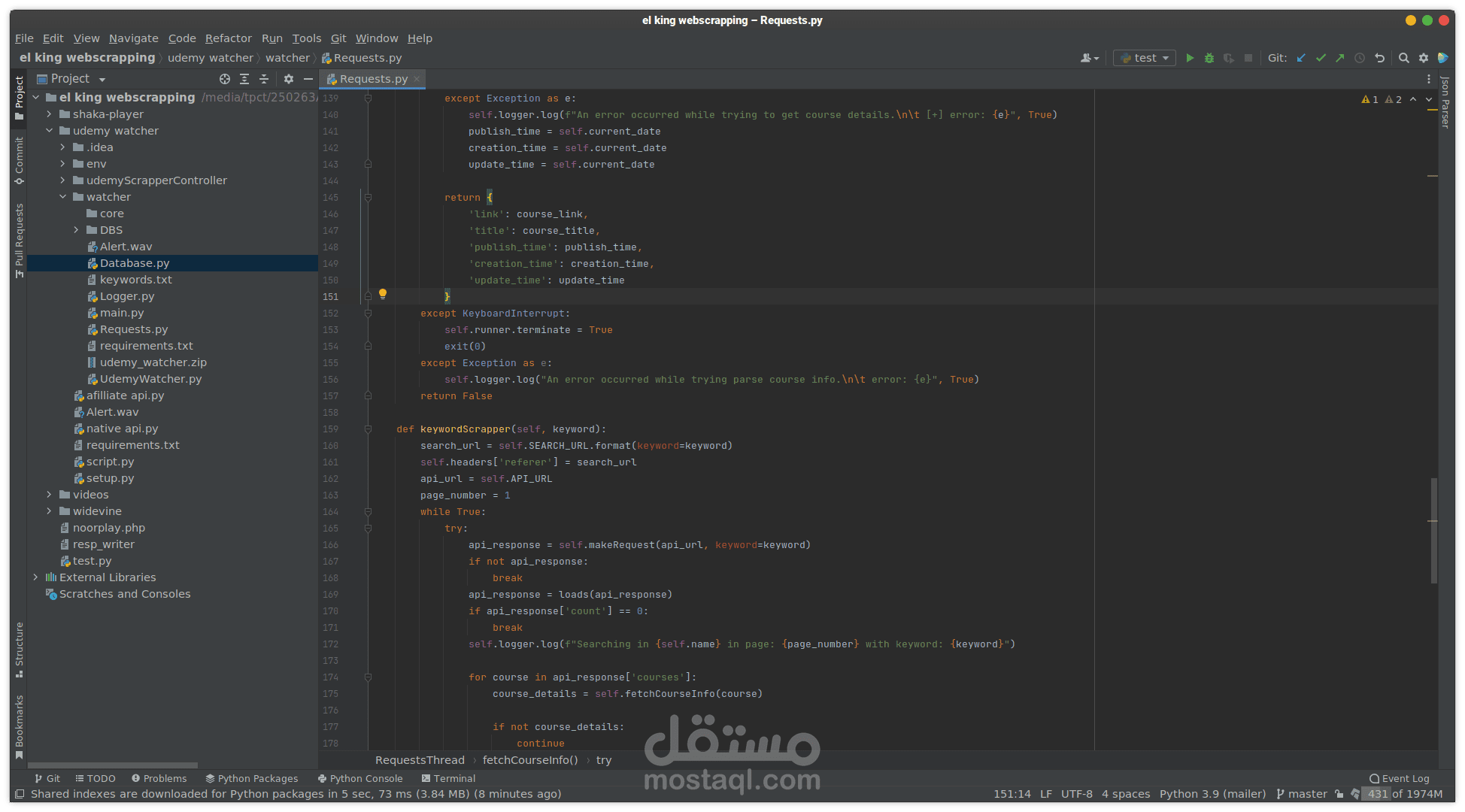Image resolution: width=1465 pixels, height=812 pixels.
Task: Toggle read-only lock icon in the status bar
Action: coord(1339,794)
